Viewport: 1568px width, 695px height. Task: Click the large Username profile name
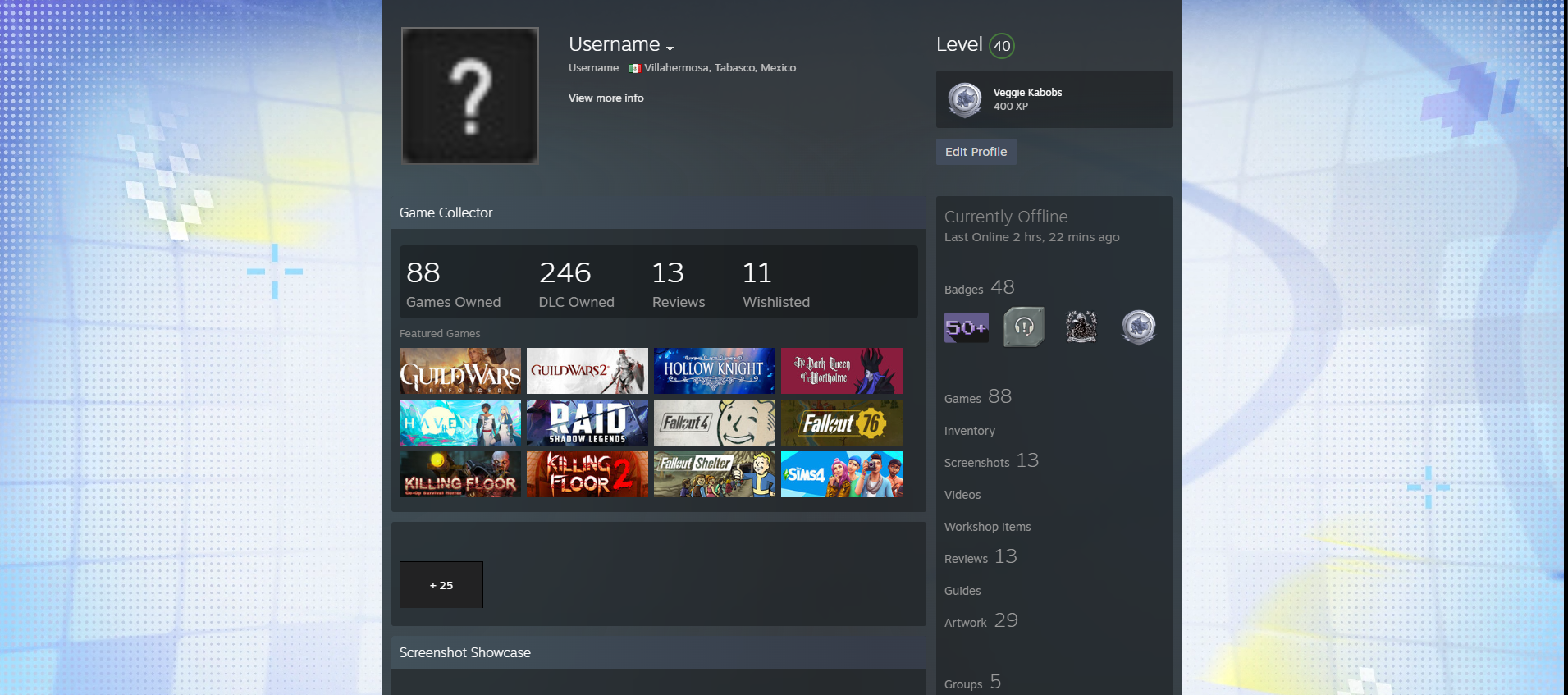click(615, 44)
